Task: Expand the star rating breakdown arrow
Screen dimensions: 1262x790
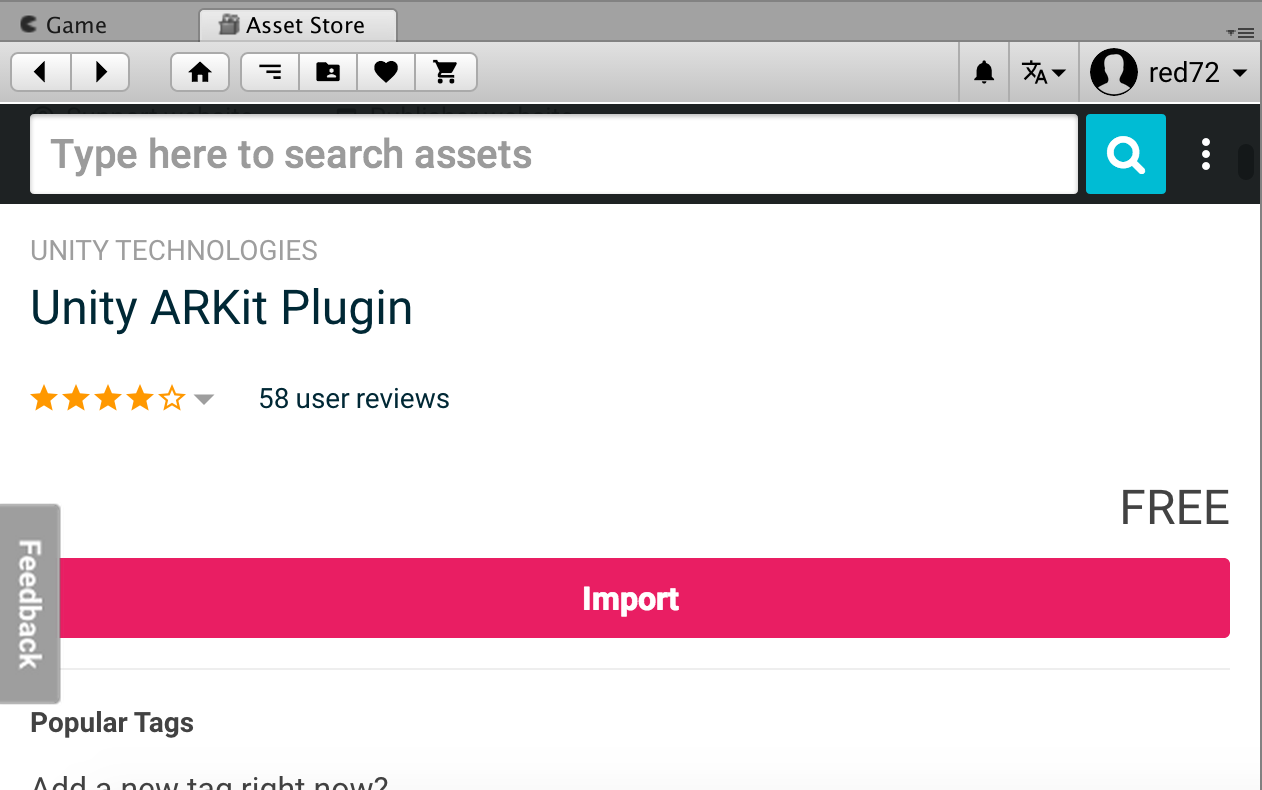Action: point(204,400)
